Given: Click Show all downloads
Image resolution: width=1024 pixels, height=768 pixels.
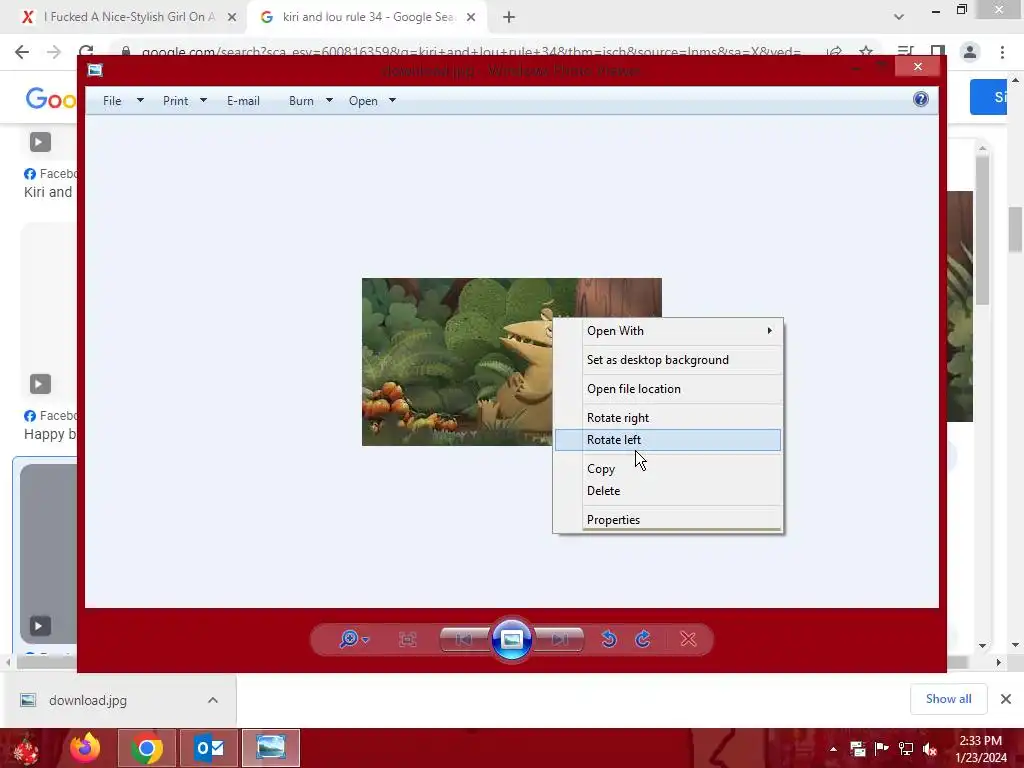Looking at the screenshot, I should (948, 699).
